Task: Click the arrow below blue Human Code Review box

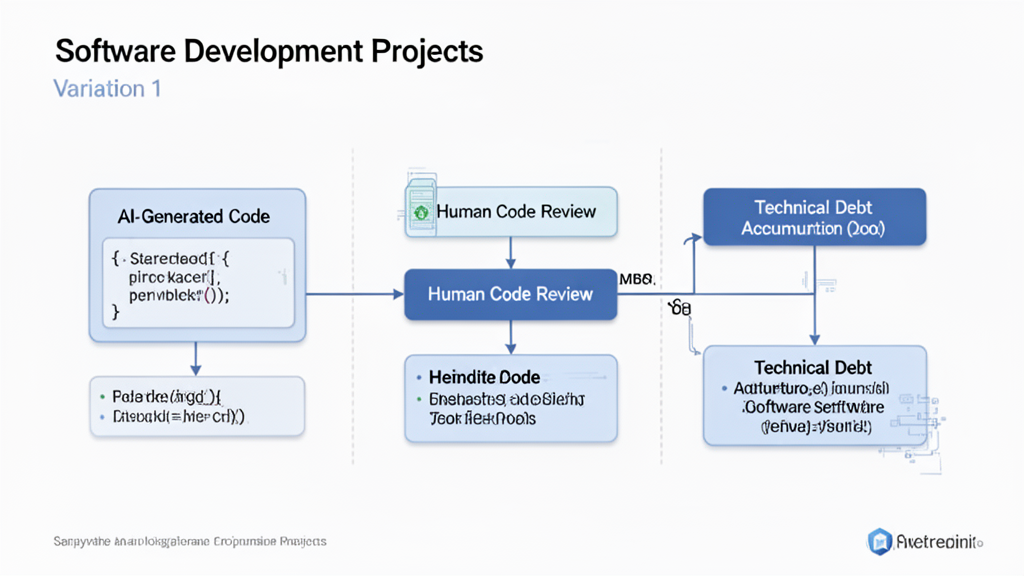Action: [x=511, y=337]
